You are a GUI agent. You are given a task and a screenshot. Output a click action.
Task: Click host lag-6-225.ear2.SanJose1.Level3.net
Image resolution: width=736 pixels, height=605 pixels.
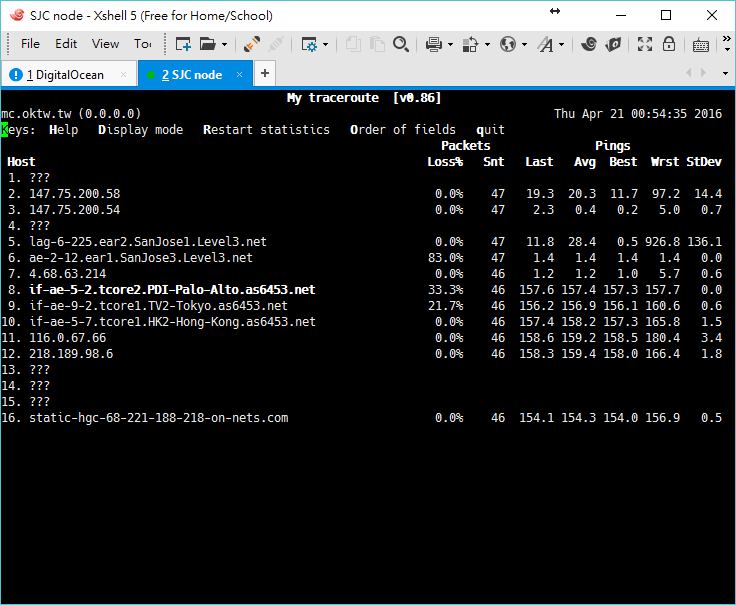[x=148, y=242]
